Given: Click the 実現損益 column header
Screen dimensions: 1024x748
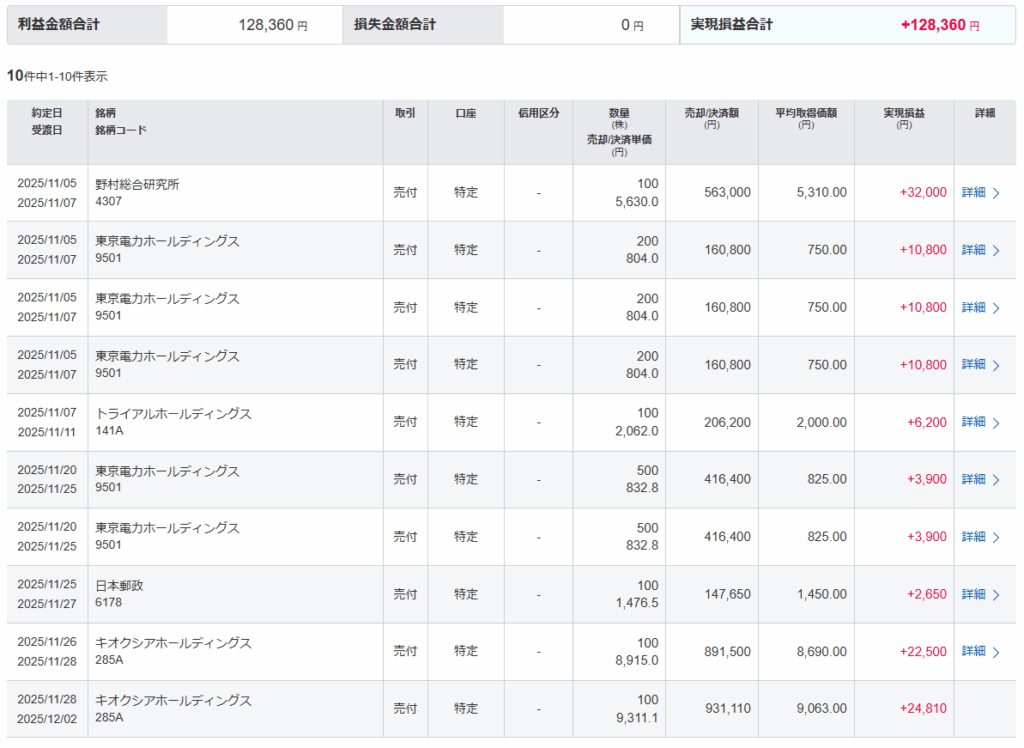Looking at the screenshot, I should 904,119.
